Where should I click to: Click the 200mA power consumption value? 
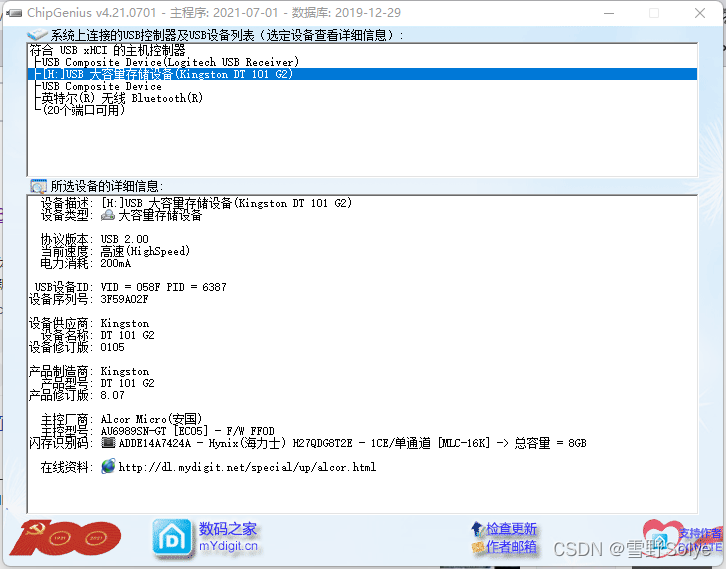(x=116, y=263)
